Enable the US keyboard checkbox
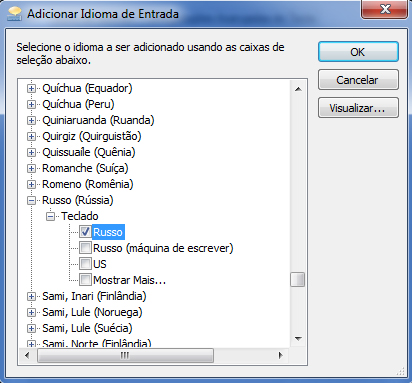 coord(85,264)
